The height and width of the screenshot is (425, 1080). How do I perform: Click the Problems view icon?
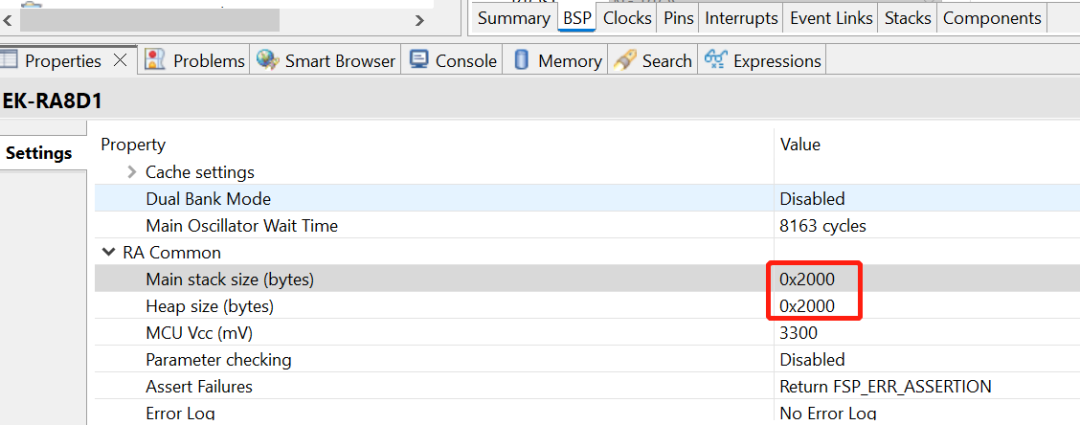pos(155,61)
